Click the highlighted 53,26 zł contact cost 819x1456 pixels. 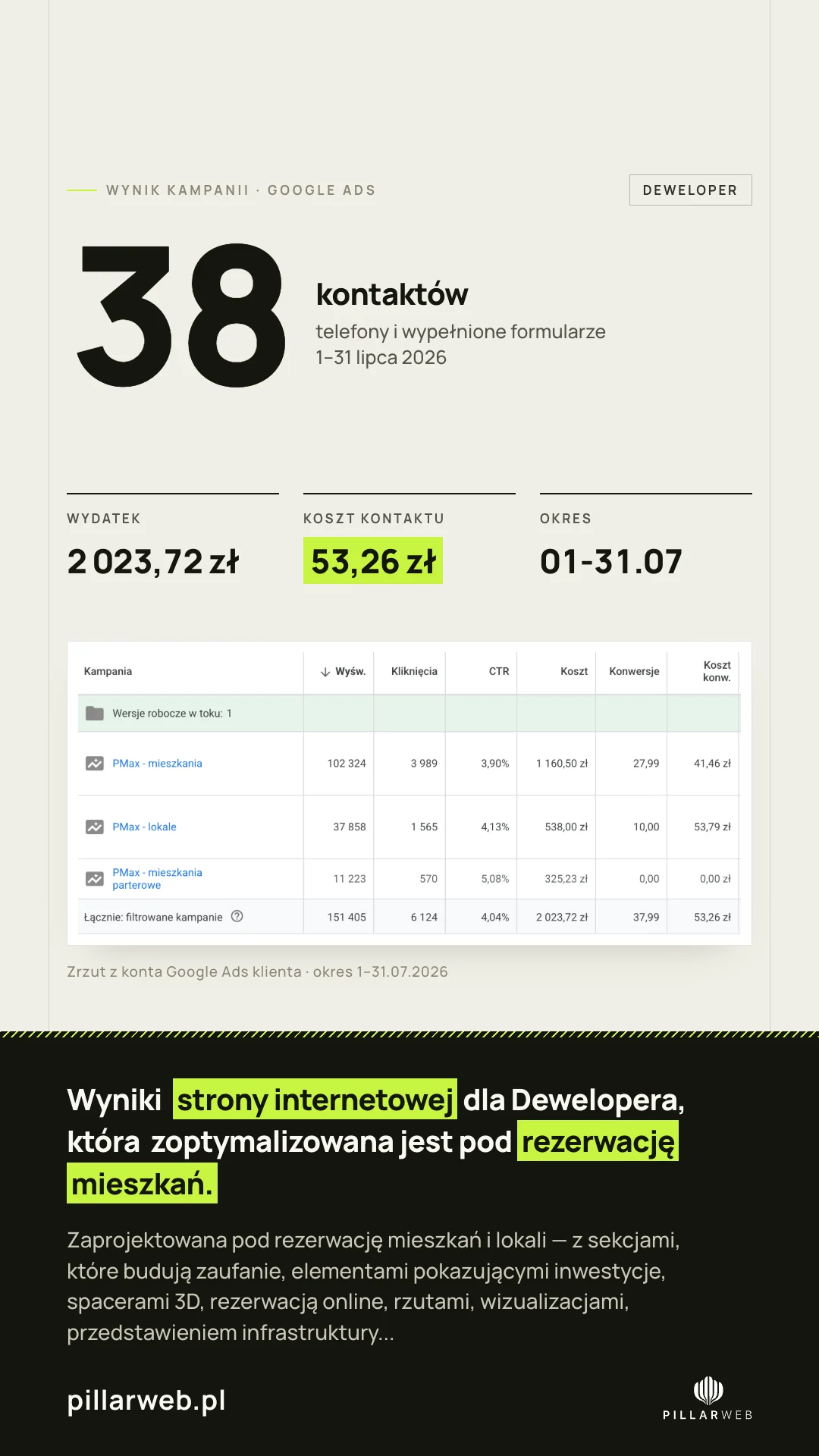pyautogui.click(x=373, y=561)
